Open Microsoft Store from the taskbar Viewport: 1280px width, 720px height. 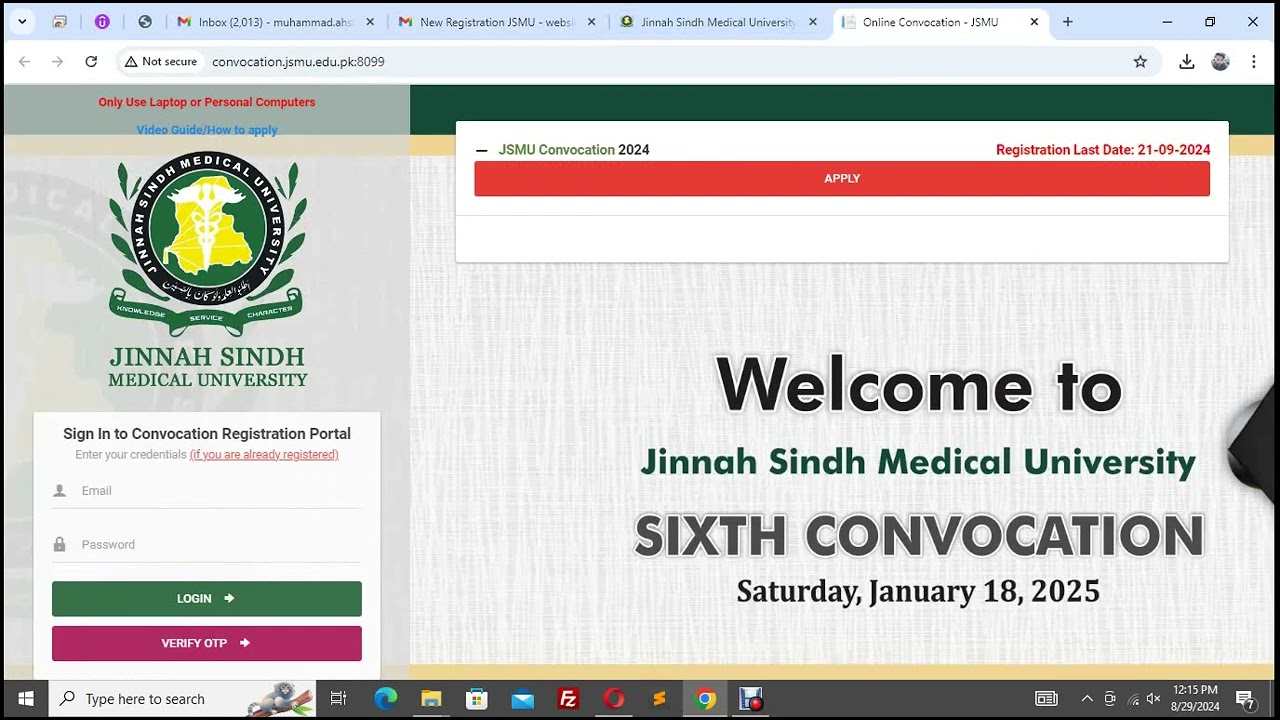pos(477,699)
